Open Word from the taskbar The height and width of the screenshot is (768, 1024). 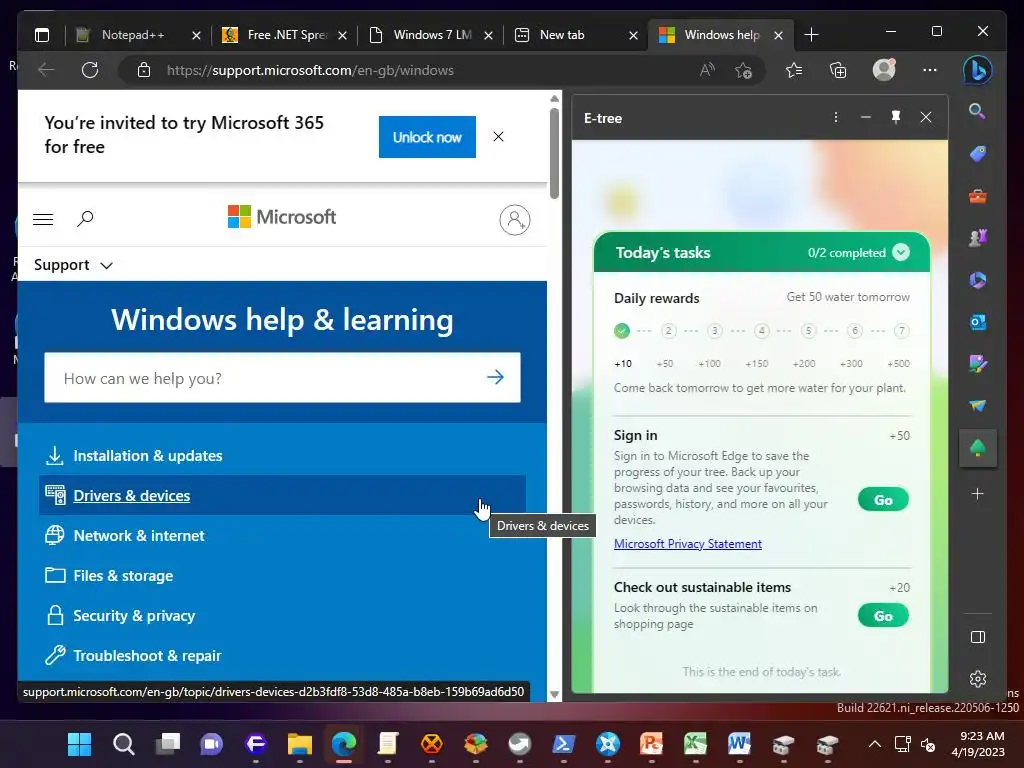click(x=739, y=744)
